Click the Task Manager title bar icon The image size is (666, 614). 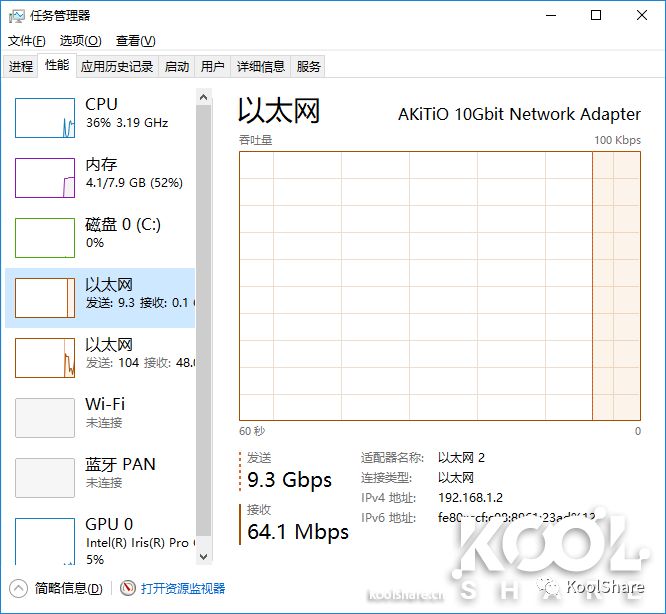tap(17, 16)
